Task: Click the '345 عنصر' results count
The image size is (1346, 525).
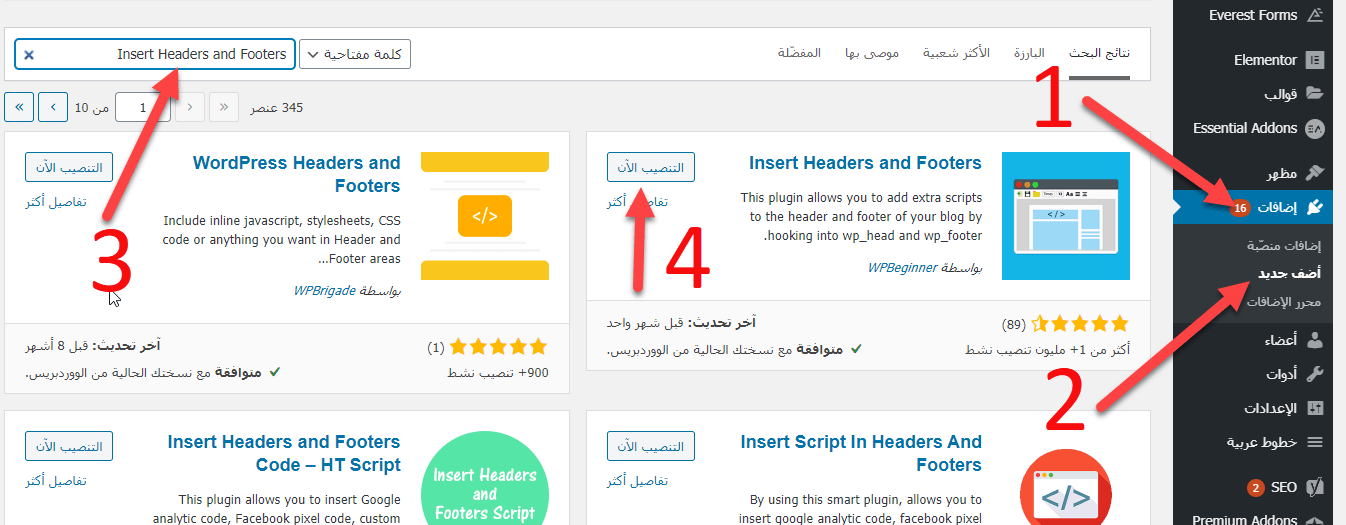Action: (x=276, y=107)
